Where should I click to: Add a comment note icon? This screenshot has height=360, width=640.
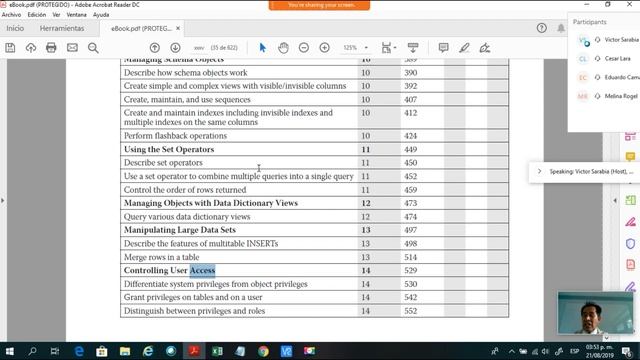click(443, 48)
